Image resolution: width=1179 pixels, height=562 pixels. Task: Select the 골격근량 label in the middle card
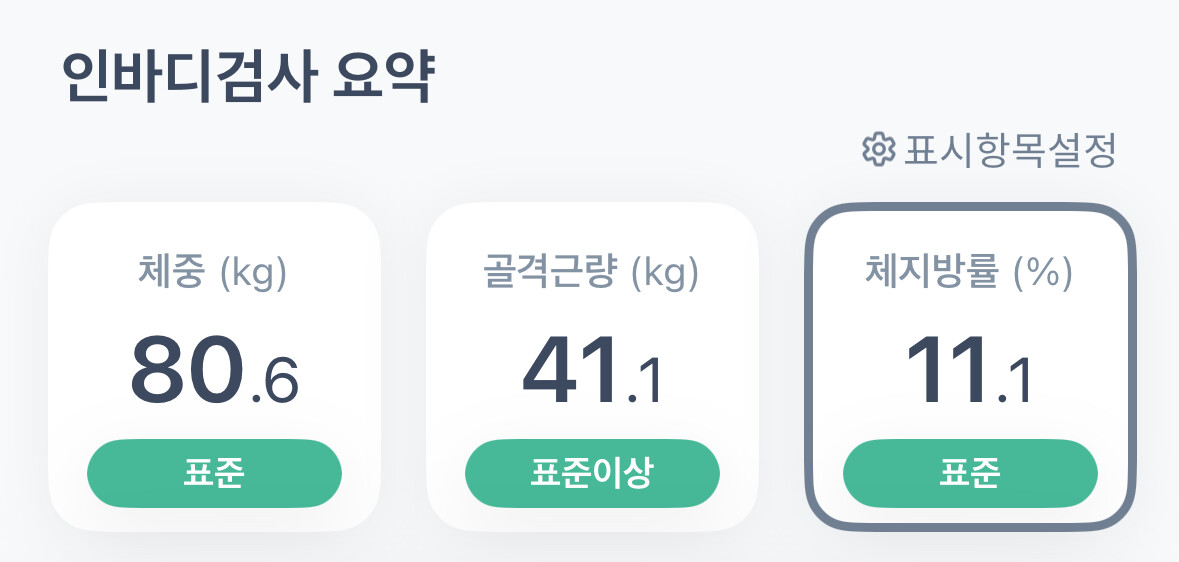point(550,273)
